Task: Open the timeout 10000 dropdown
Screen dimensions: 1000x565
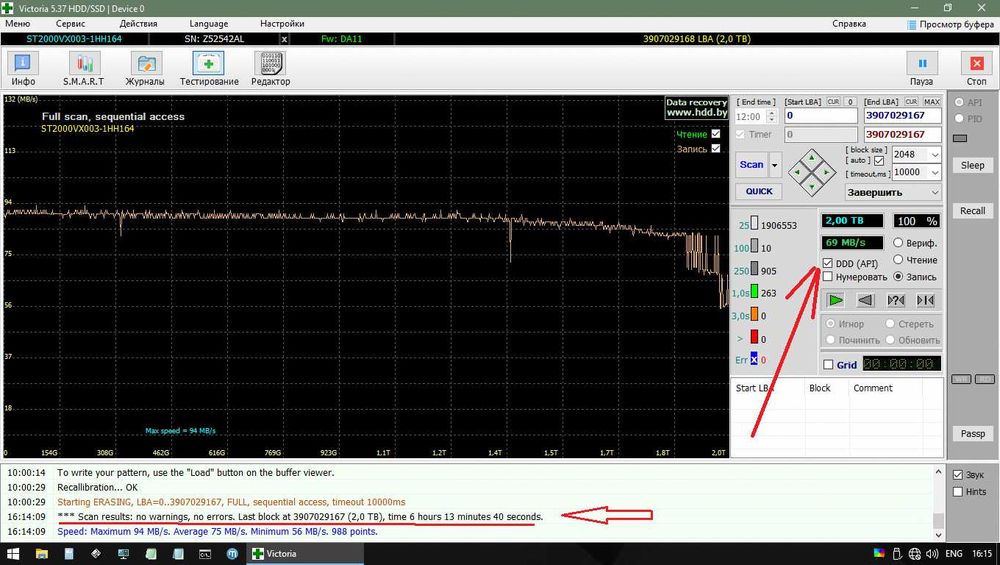Action: 934,172
